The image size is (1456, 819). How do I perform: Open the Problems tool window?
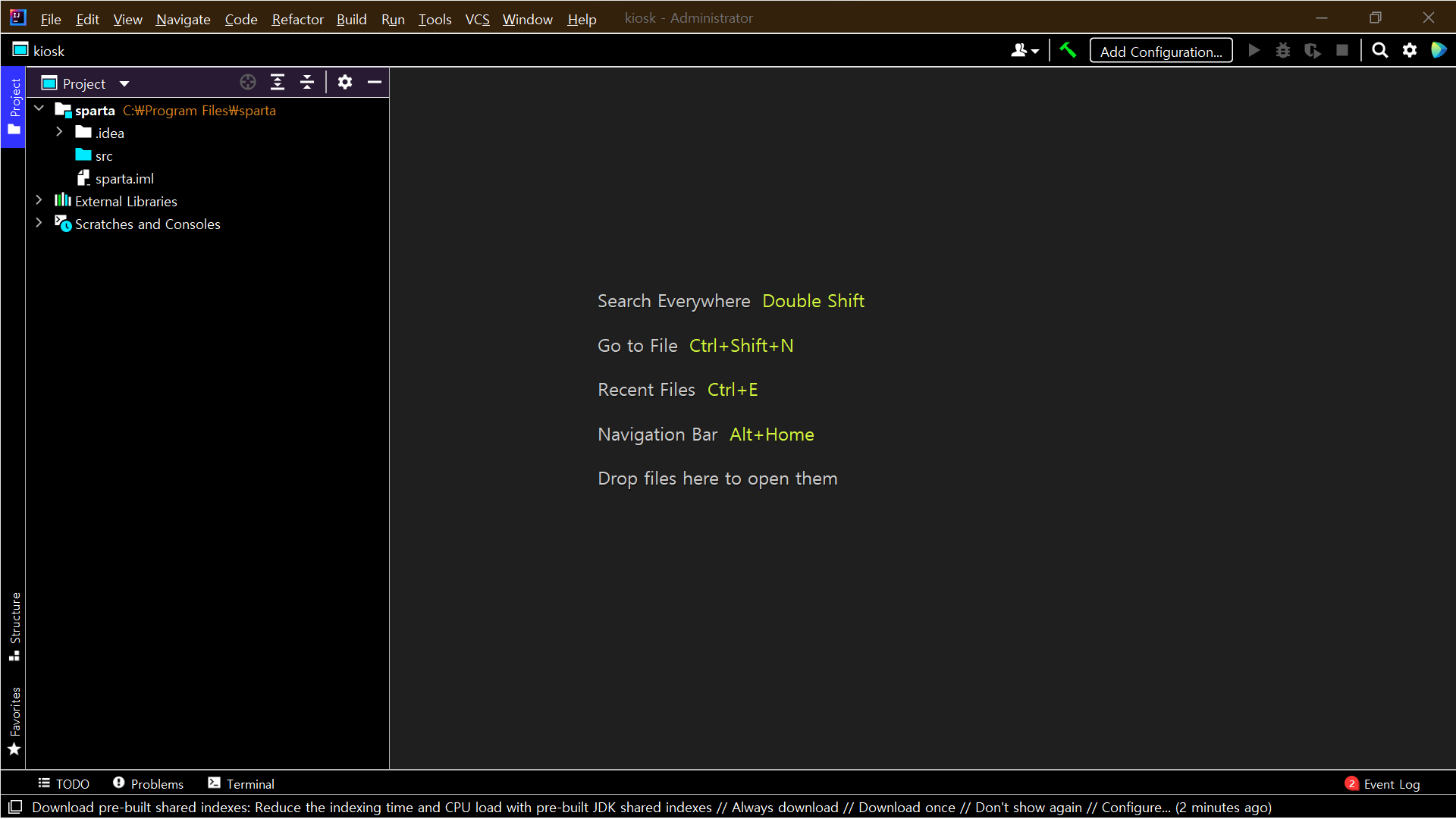click(x=149, y=783)
